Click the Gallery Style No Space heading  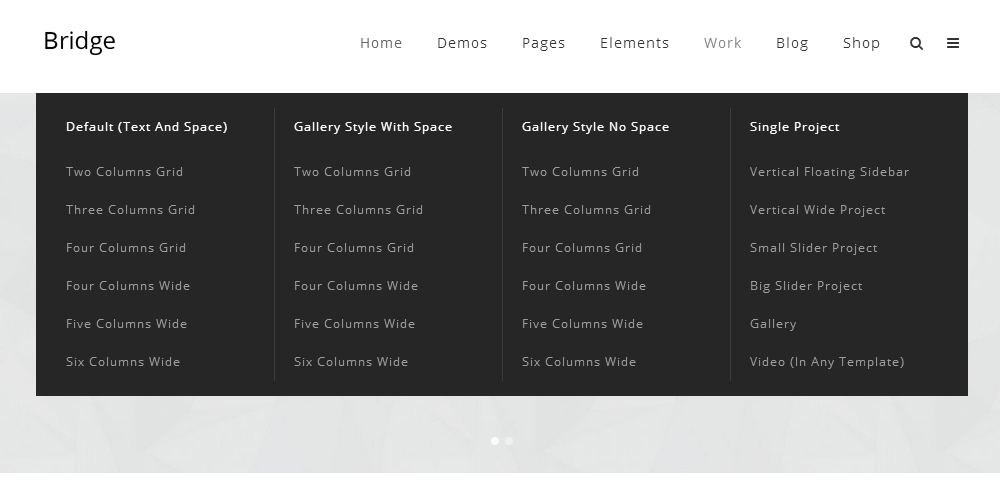pyautogui.click(x=596, y=127)
